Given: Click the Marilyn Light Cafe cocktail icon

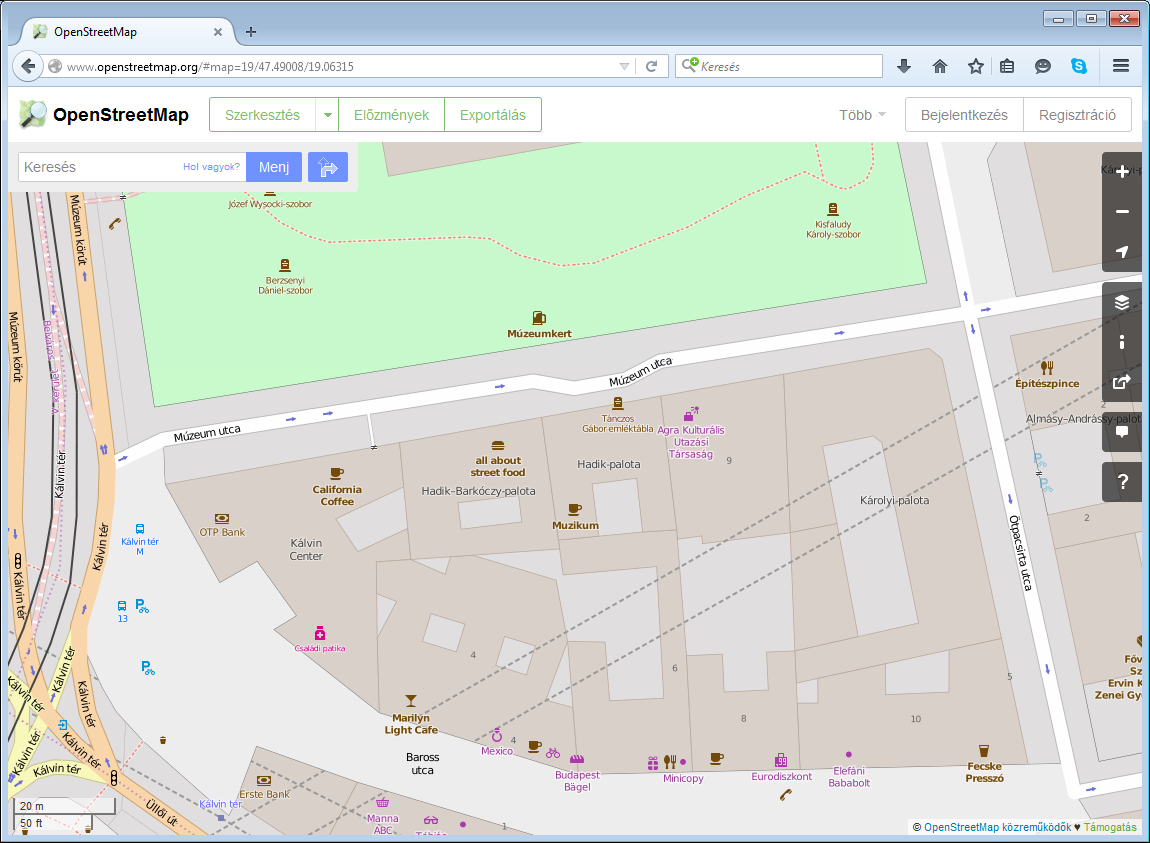Looking at the screenshot, I should tap(411, 701).
